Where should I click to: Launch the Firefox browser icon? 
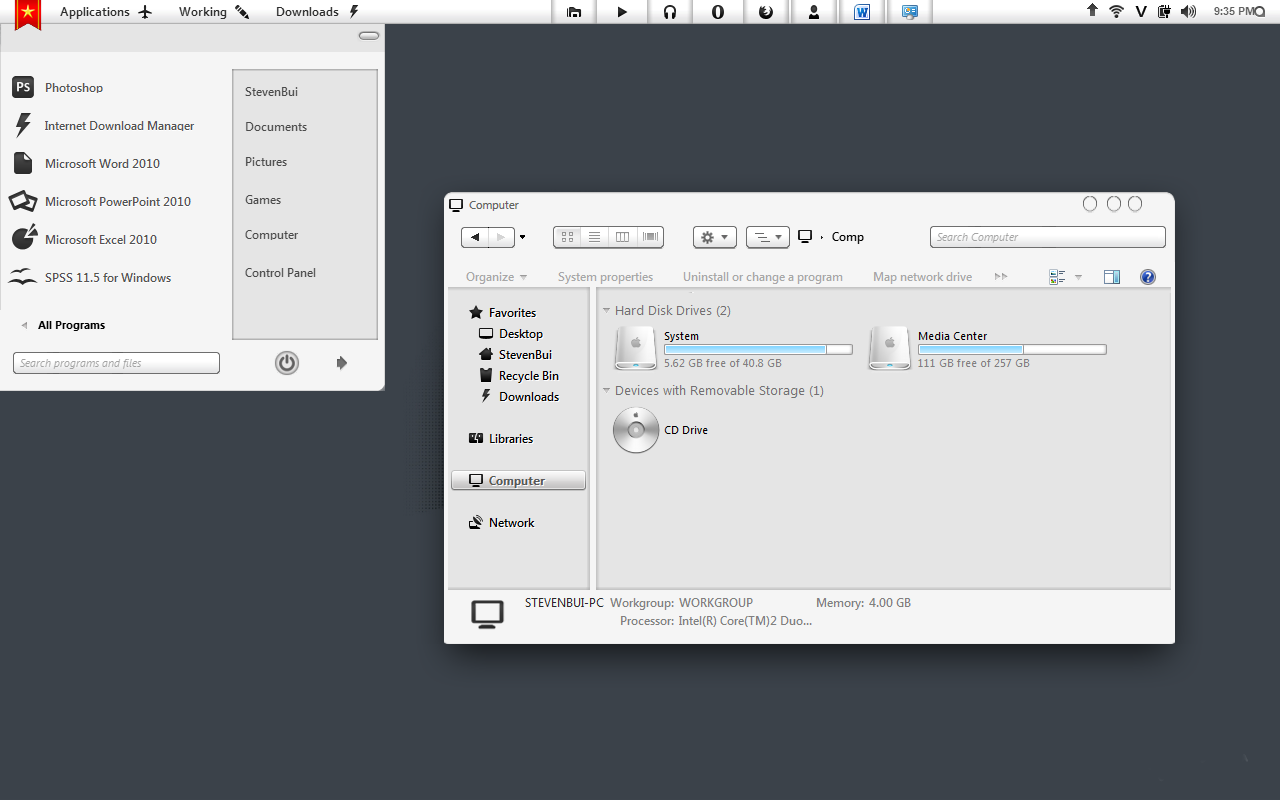[766, 12]
